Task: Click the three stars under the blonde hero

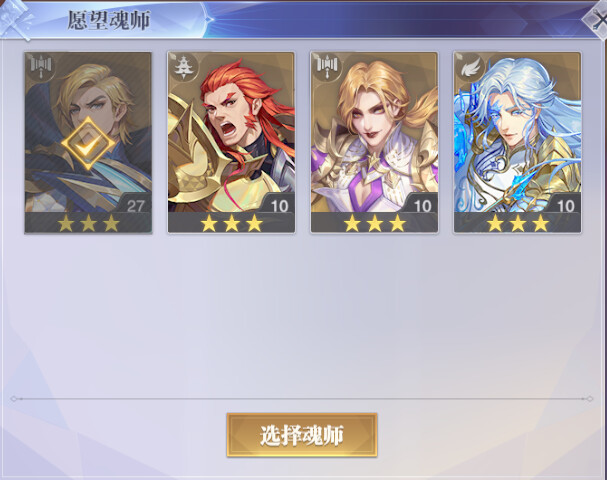Action: coord(88,223)
